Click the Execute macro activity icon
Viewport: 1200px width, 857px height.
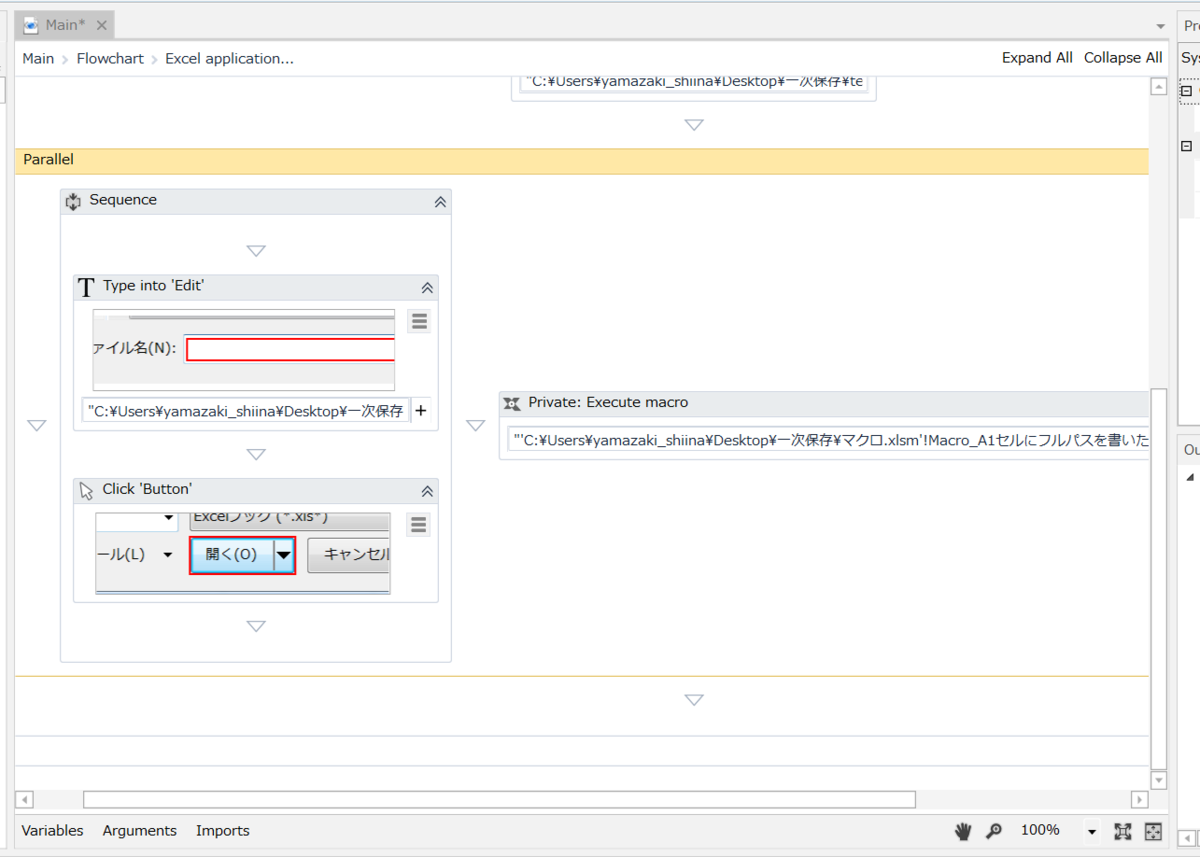[x=512, y=403]
